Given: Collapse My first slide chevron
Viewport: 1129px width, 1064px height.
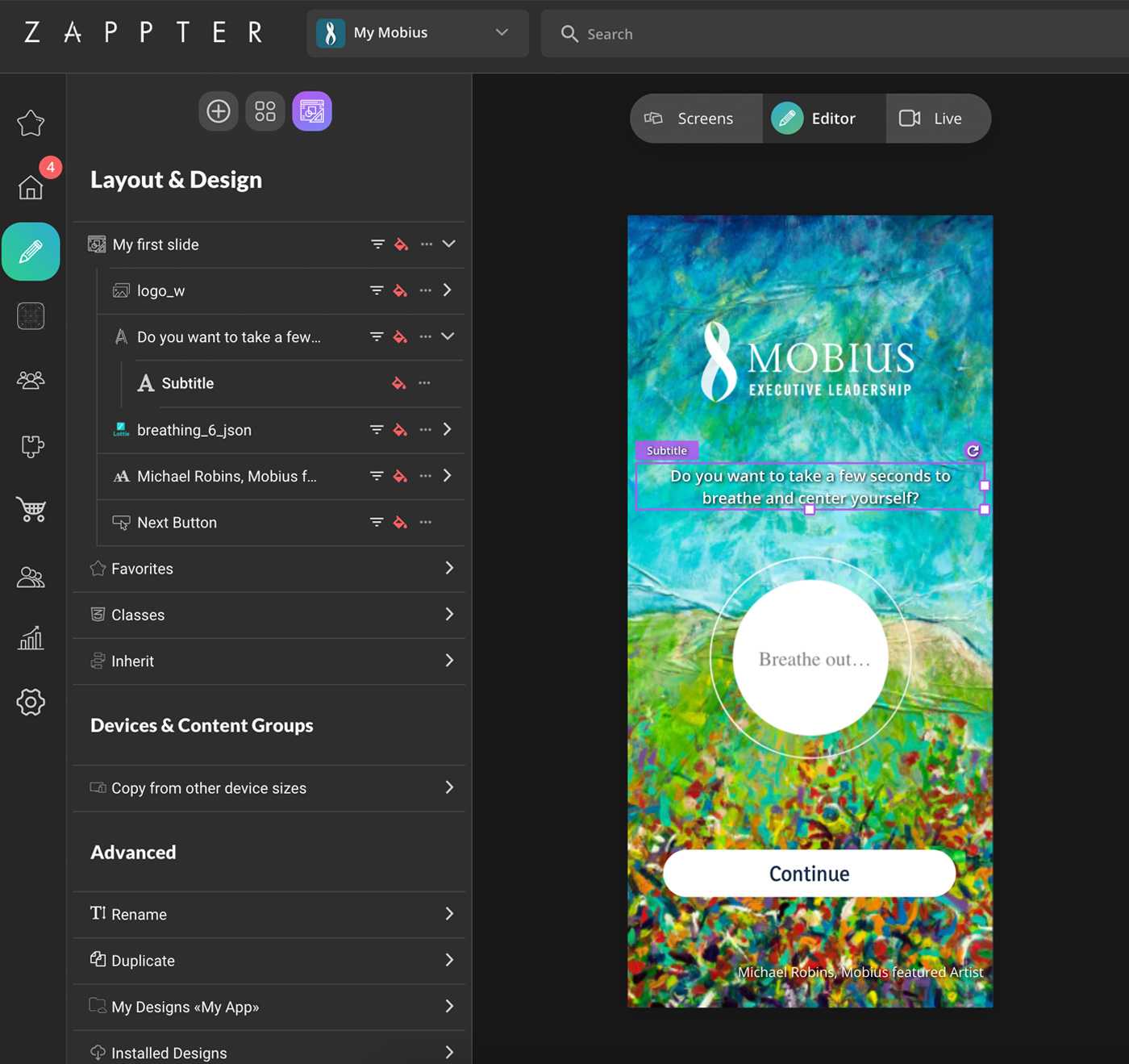Looking at the screenshot, I should pyautogui.click(x=449, y=244).
